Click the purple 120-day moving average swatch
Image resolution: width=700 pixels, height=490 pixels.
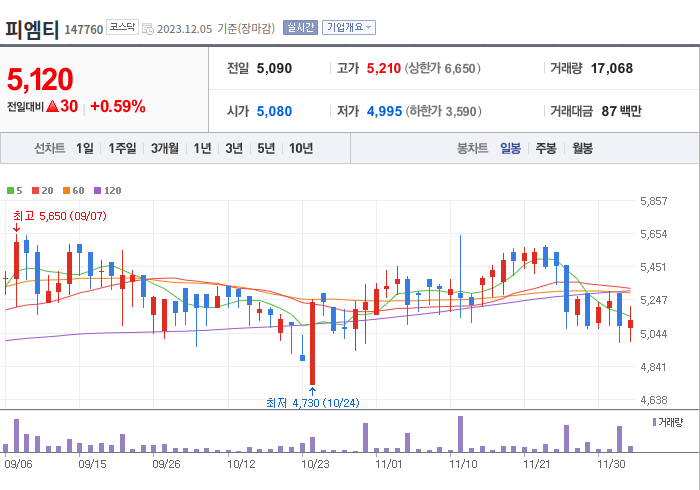(97, 191)
